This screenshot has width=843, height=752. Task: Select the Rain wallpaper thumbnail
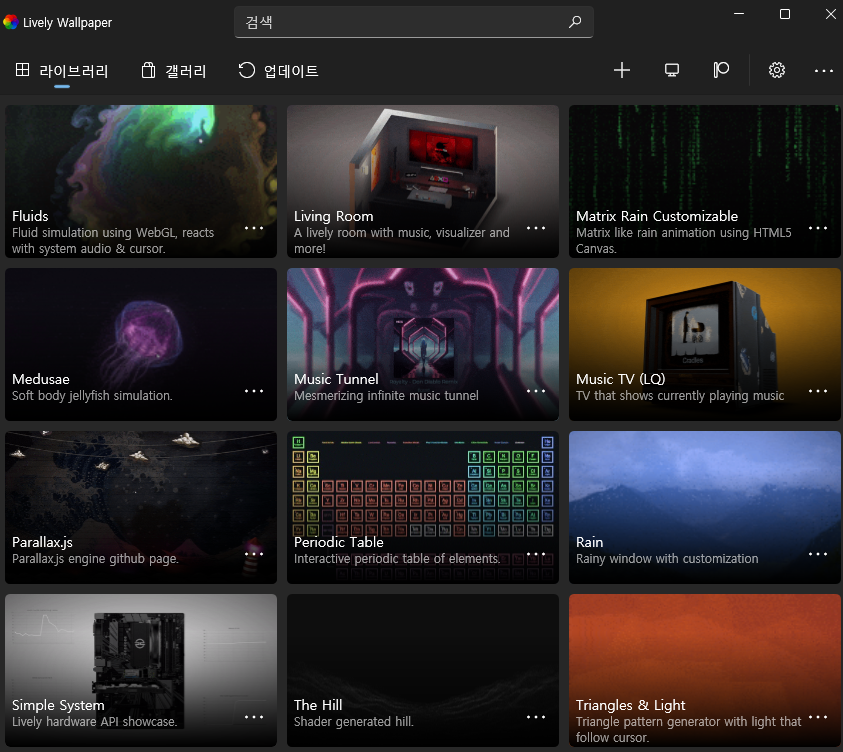click(x=705, y=507)
